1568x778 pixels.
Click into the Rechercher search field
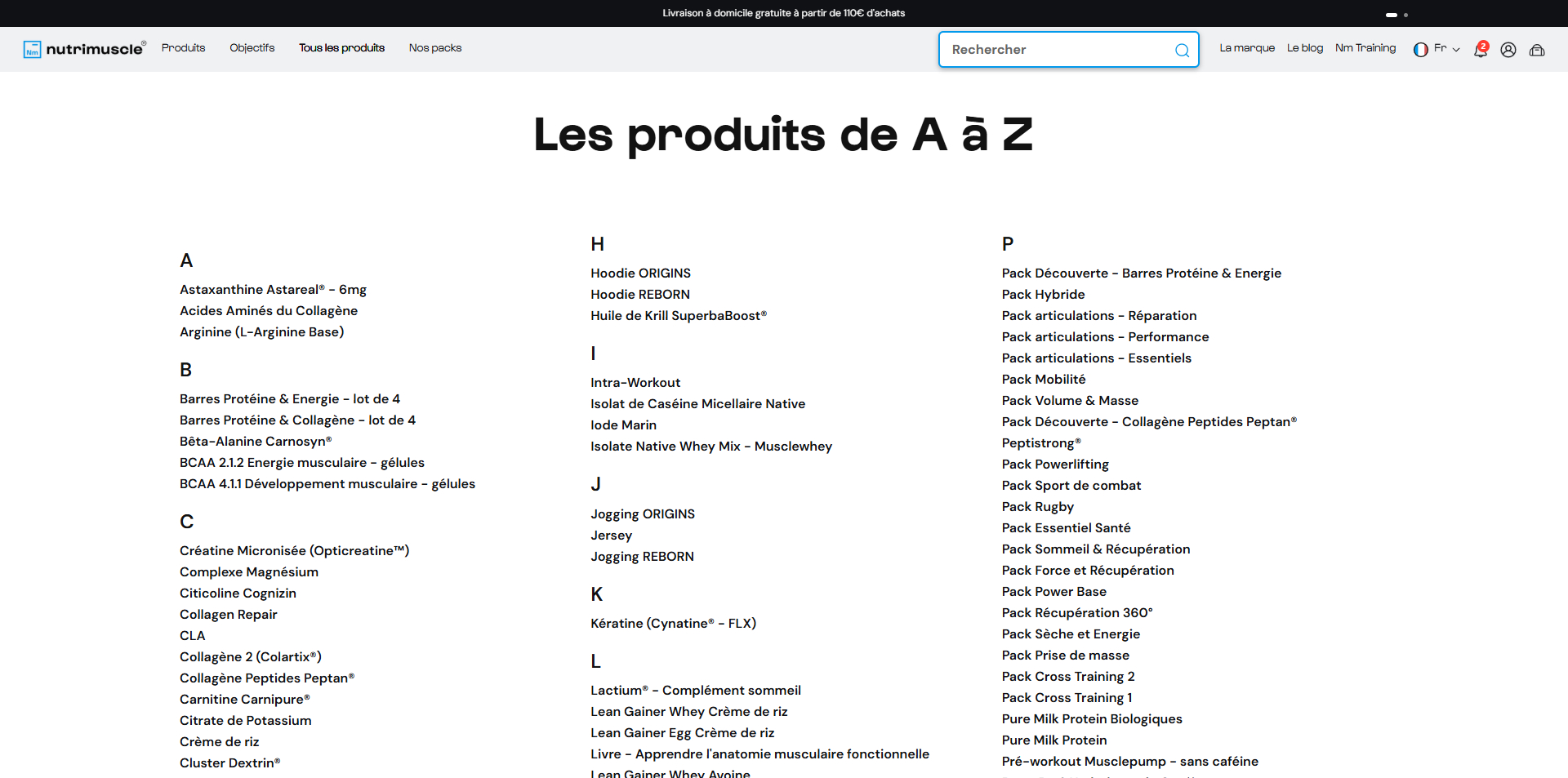(1058, 50)
